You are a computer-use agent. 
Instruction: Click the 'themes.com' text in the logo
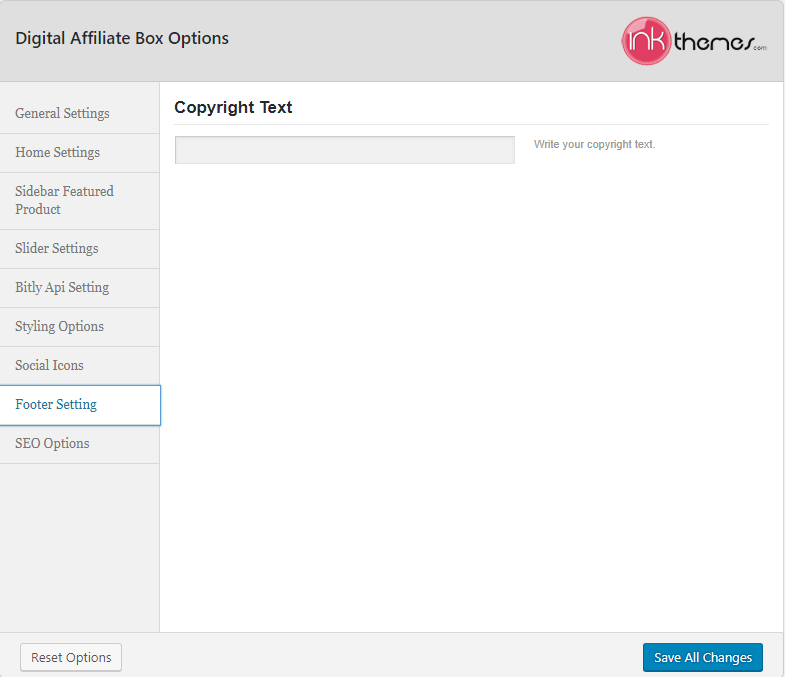pos(719,42)
